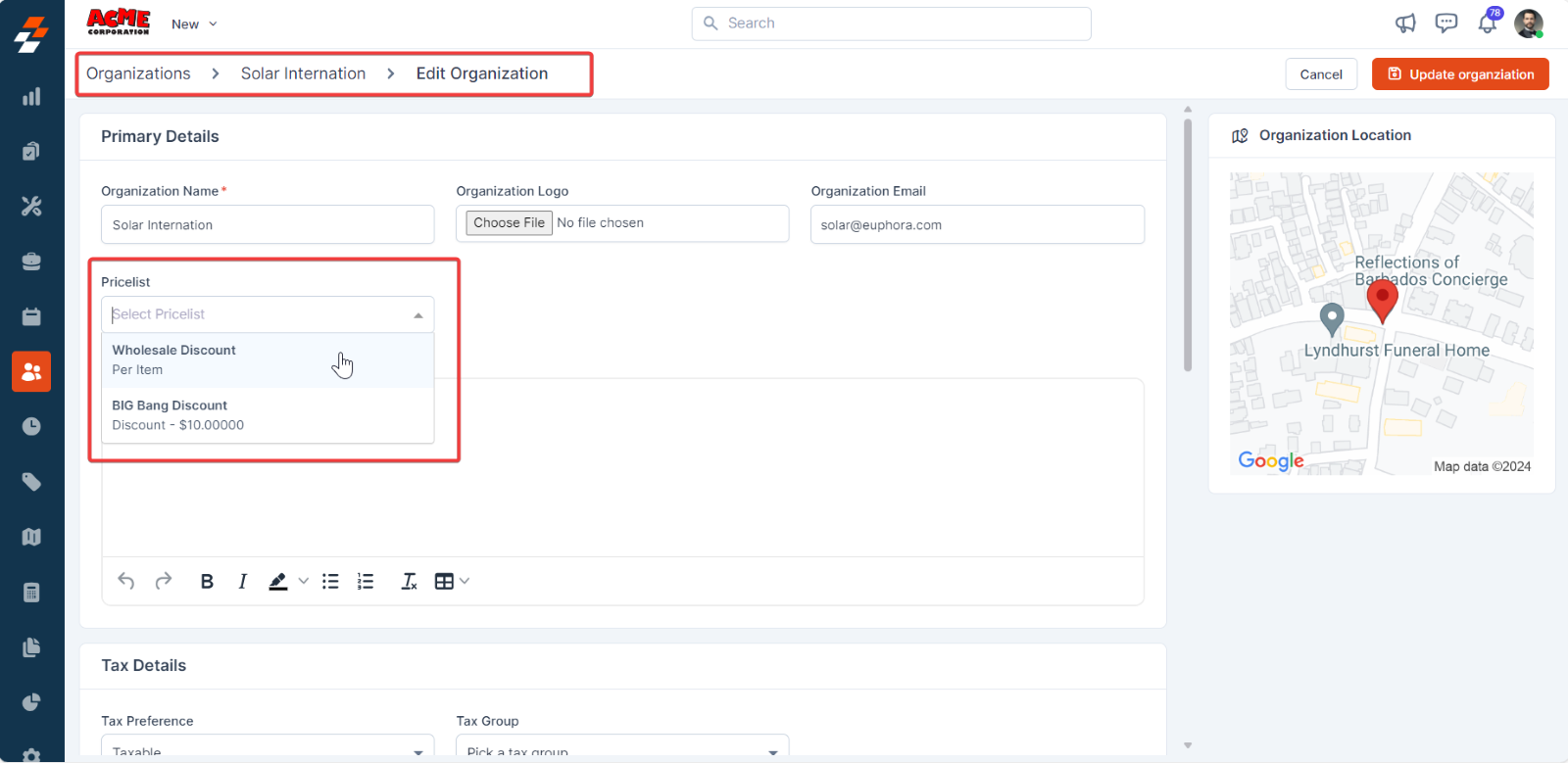This screenshot has width=1568, height=763.
Task: Open the user profile avatar
Action: tap(1529, 24)
